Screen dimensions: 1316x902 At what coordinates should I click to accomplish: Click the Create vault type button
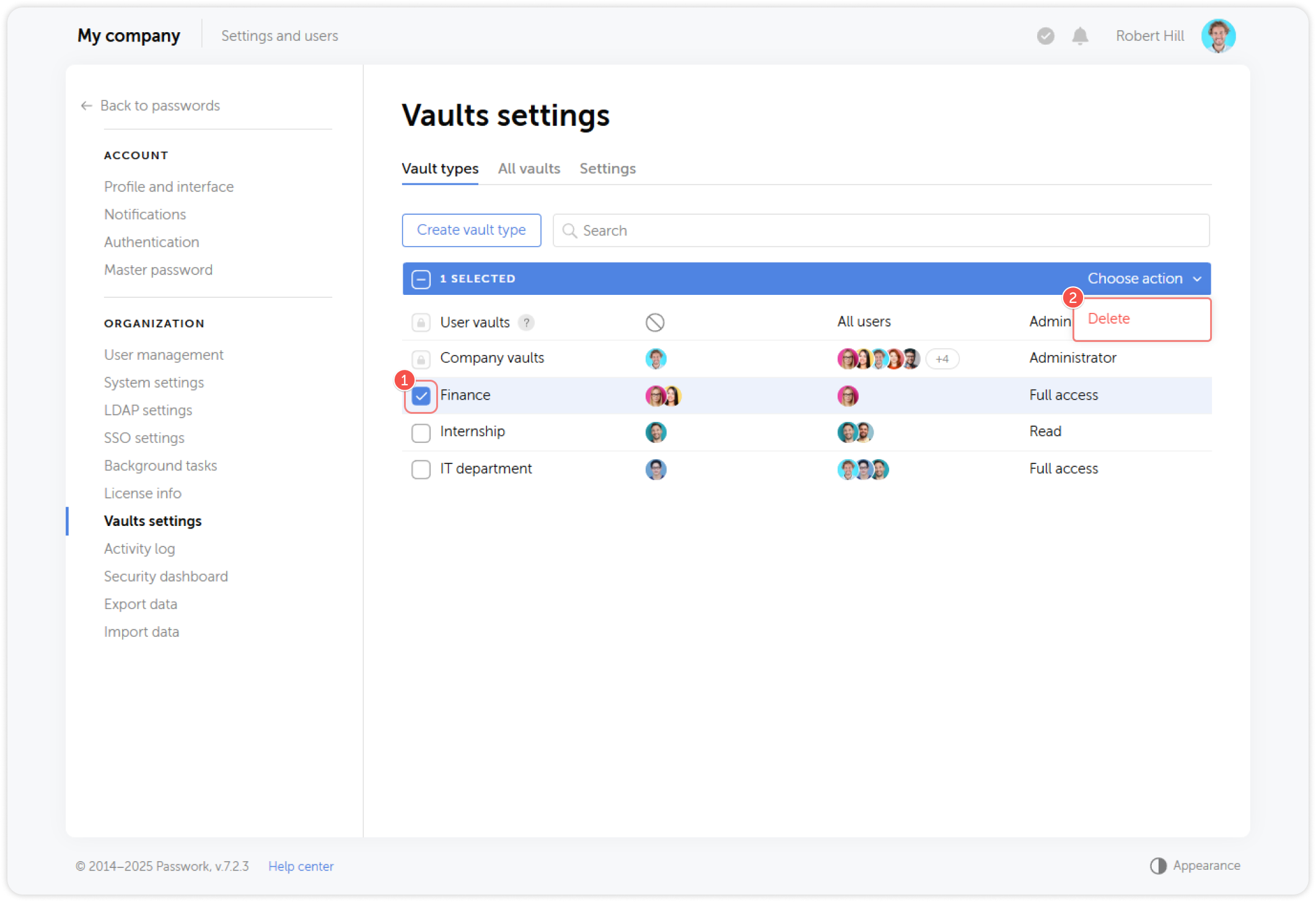click(471, 230)
